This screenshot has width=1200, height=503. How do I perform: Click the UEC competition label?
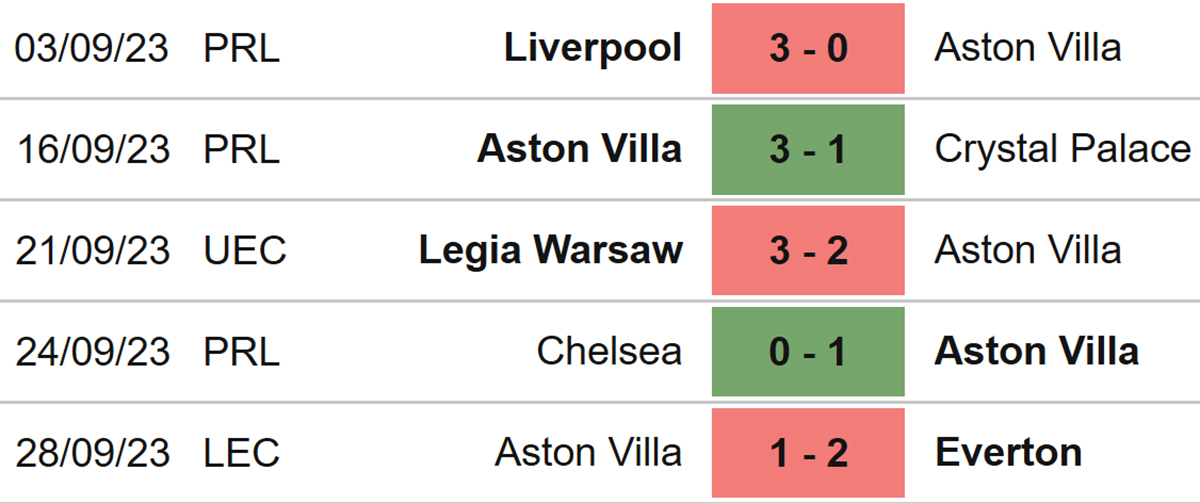point(245,250)
